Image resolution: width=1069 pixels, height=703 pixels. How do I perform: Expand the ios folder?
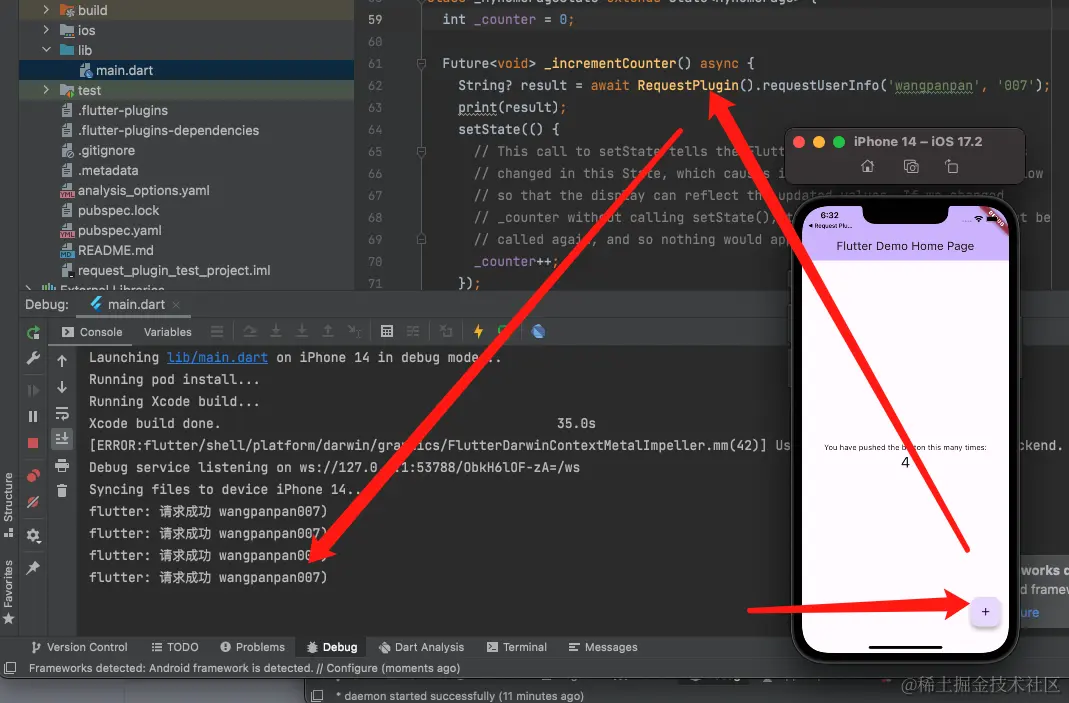[46, 29]
